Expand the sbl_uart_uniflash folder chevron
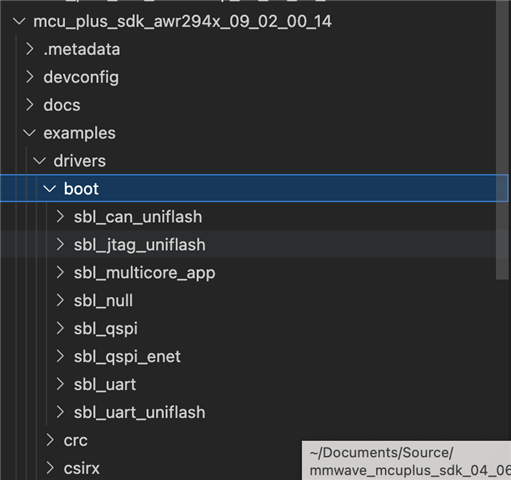 click(x=60, y=412)
